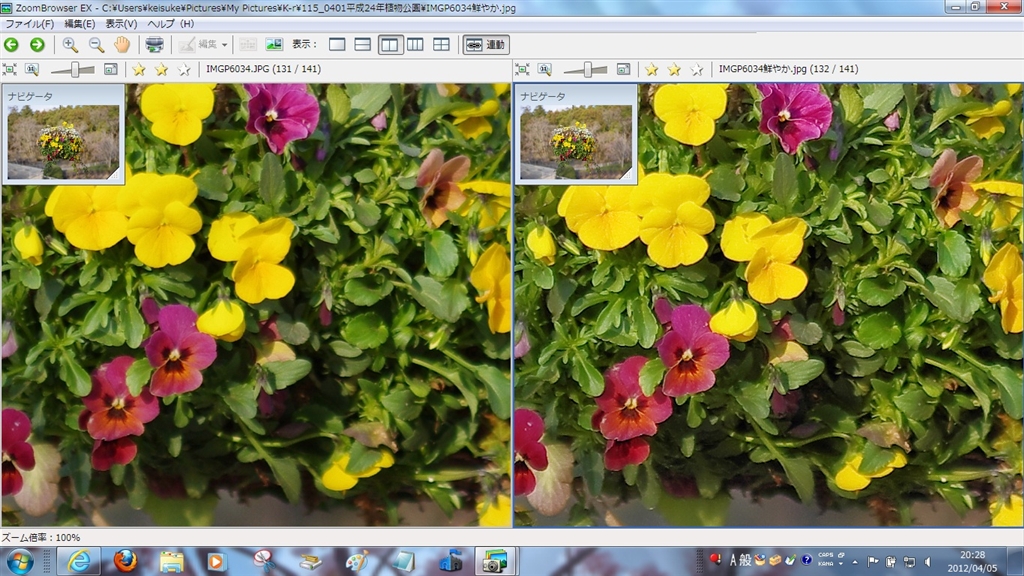Toggle the 連動 synchronize button
Image resolution: width=1024 pixels, height=576 pixels.
pyautogui.click(x=485, y=44)
